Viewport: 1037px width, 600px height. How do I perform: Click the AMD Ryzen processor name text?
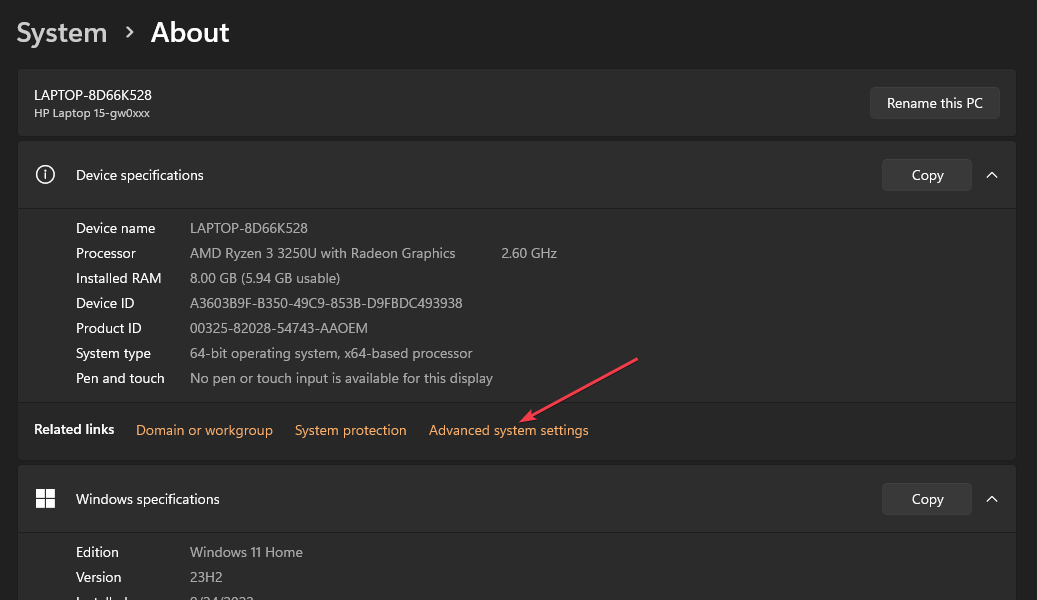[322, 253]
